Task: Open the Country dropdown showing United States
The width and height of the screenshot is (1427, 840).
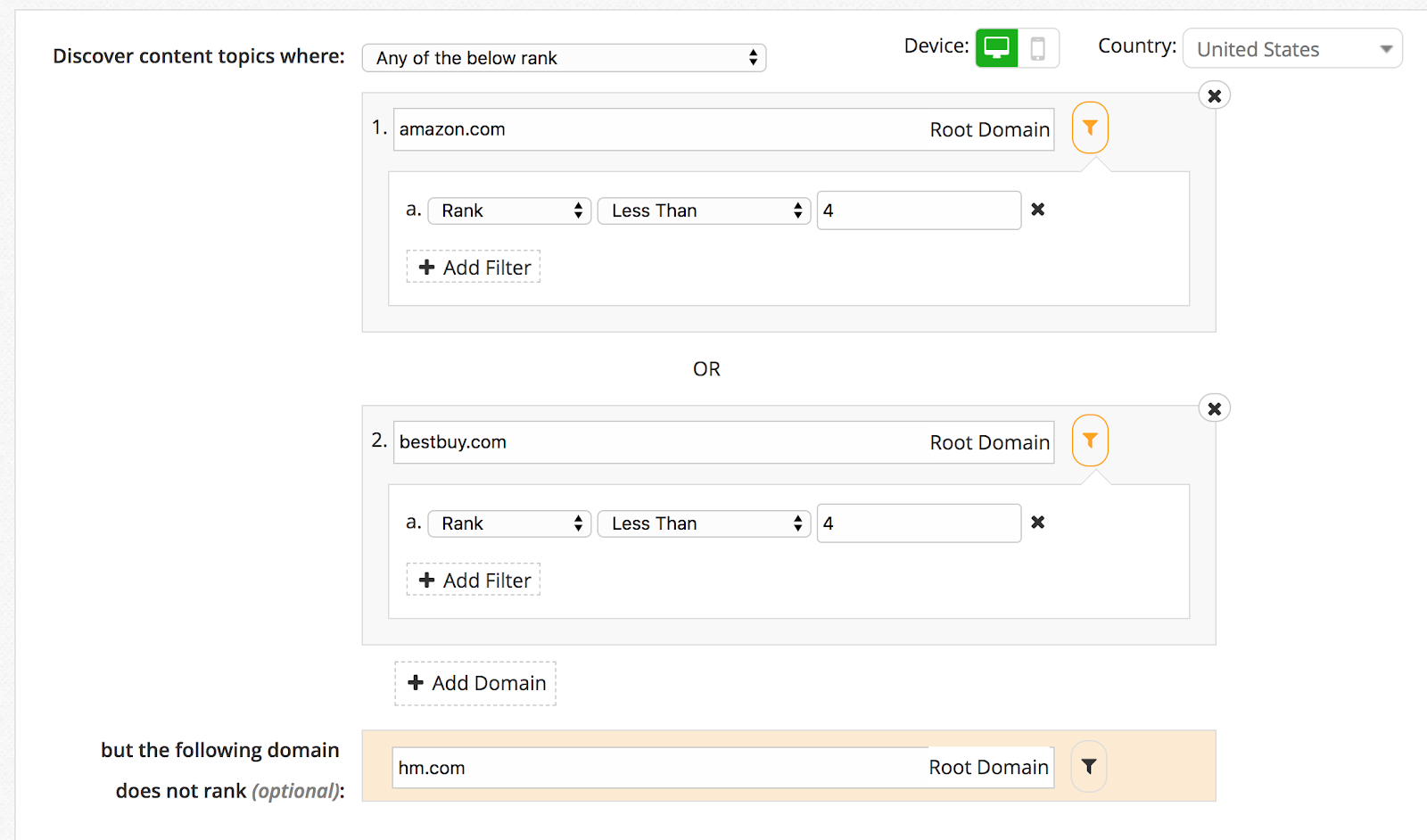Action: 1292,49
